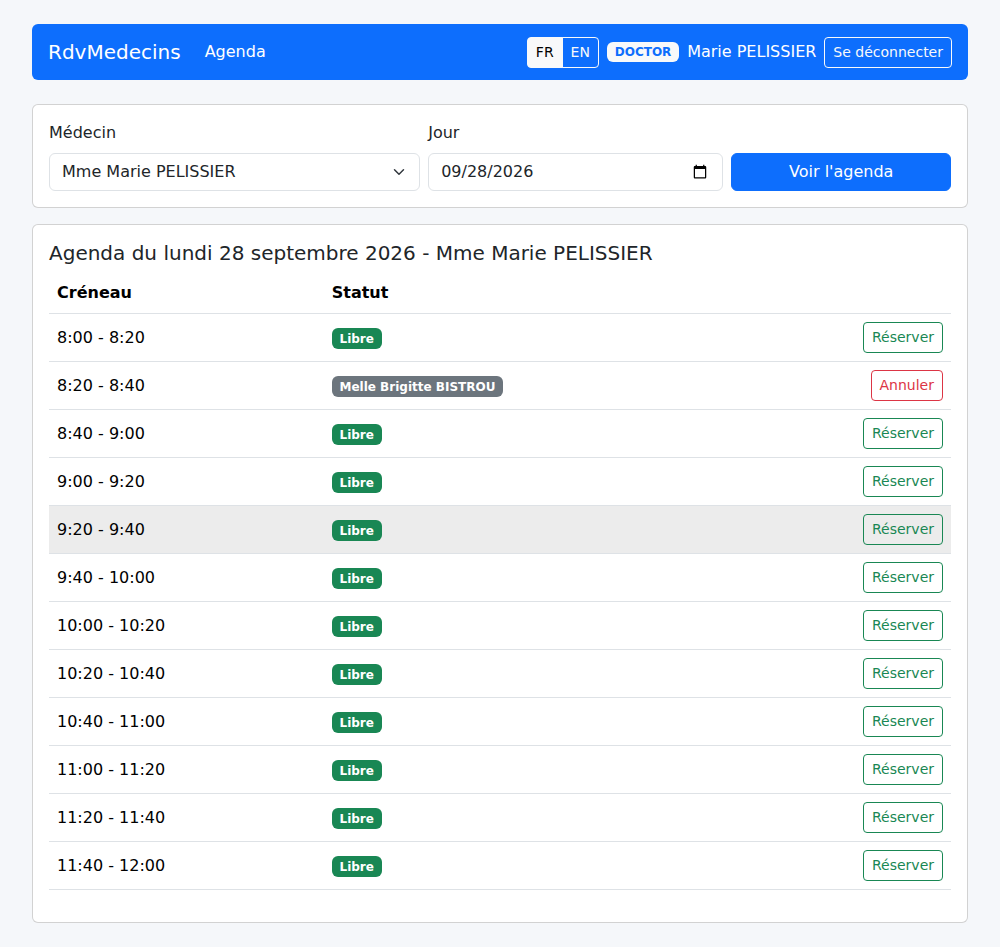Click the Libre badge for 11:40 - 12:00
Viewport: 1000px width, 947px height.
(x=357, y=867)
